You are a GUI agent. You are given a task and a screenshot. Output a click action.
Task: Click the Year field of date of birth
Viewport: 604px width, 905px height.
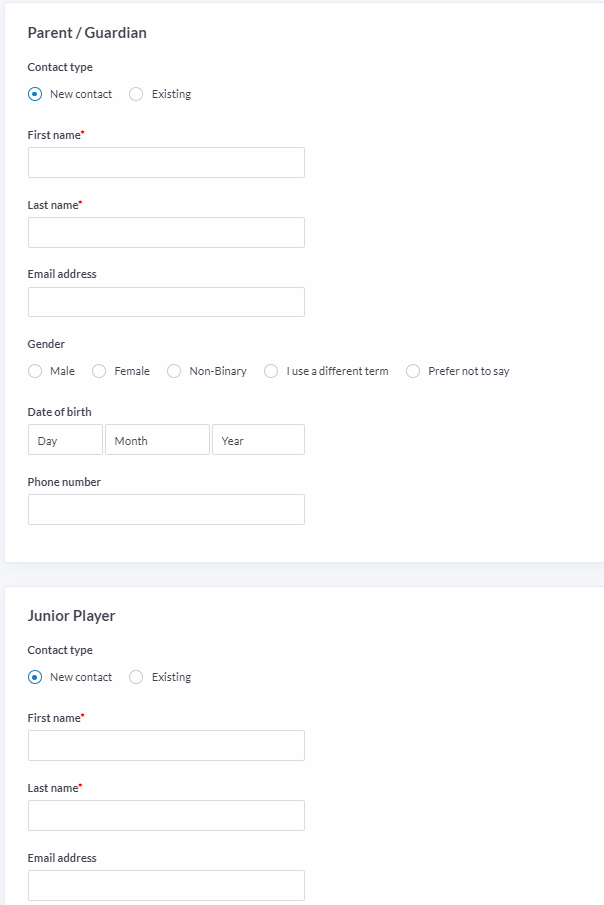click(x=258, y=440)
